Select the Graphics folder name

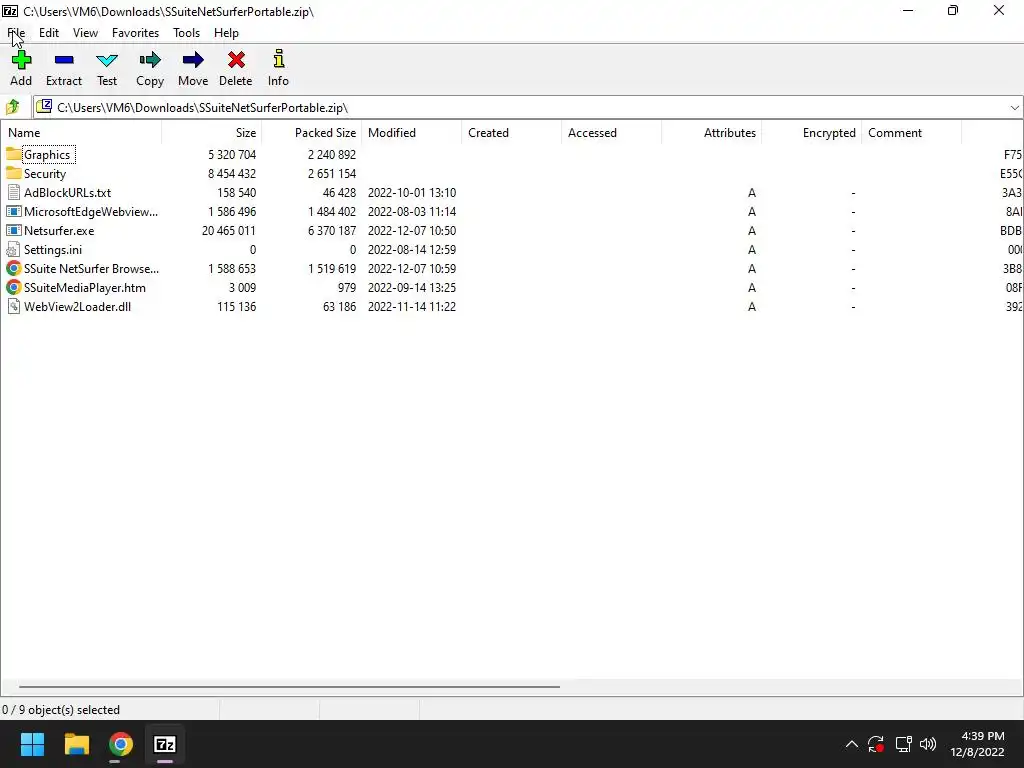(47, 155)
